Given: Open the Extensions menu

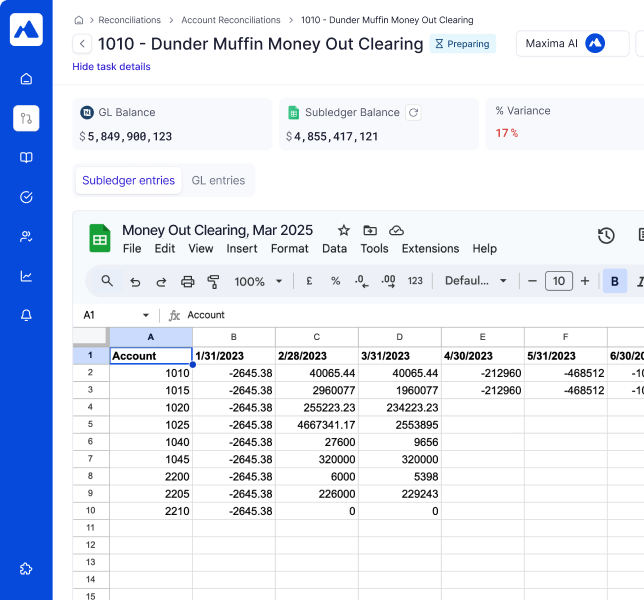Looking at the screenshot, I should click(430, 248).
